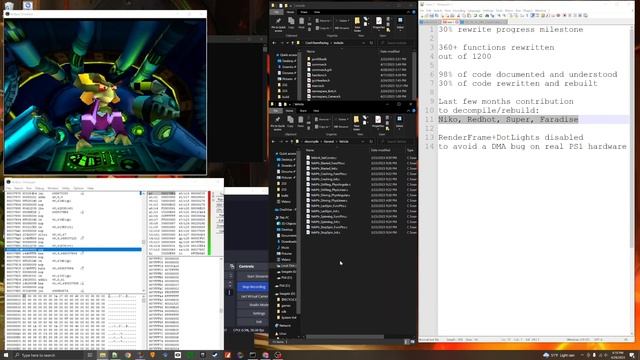Toggle the indent guide icon in Notepad++
640x360 pixels.
click(x=532, y=16)
